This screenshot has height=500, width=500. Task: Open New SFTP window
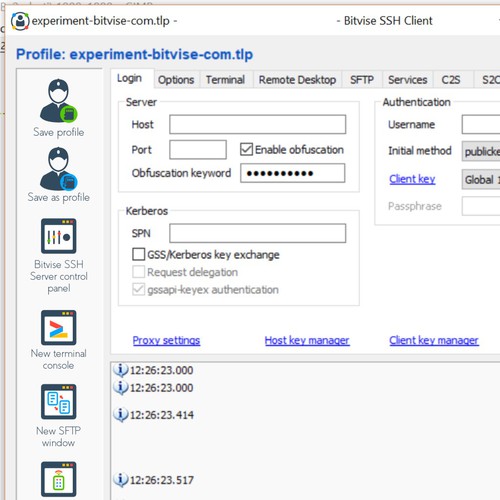pos(59,402)
